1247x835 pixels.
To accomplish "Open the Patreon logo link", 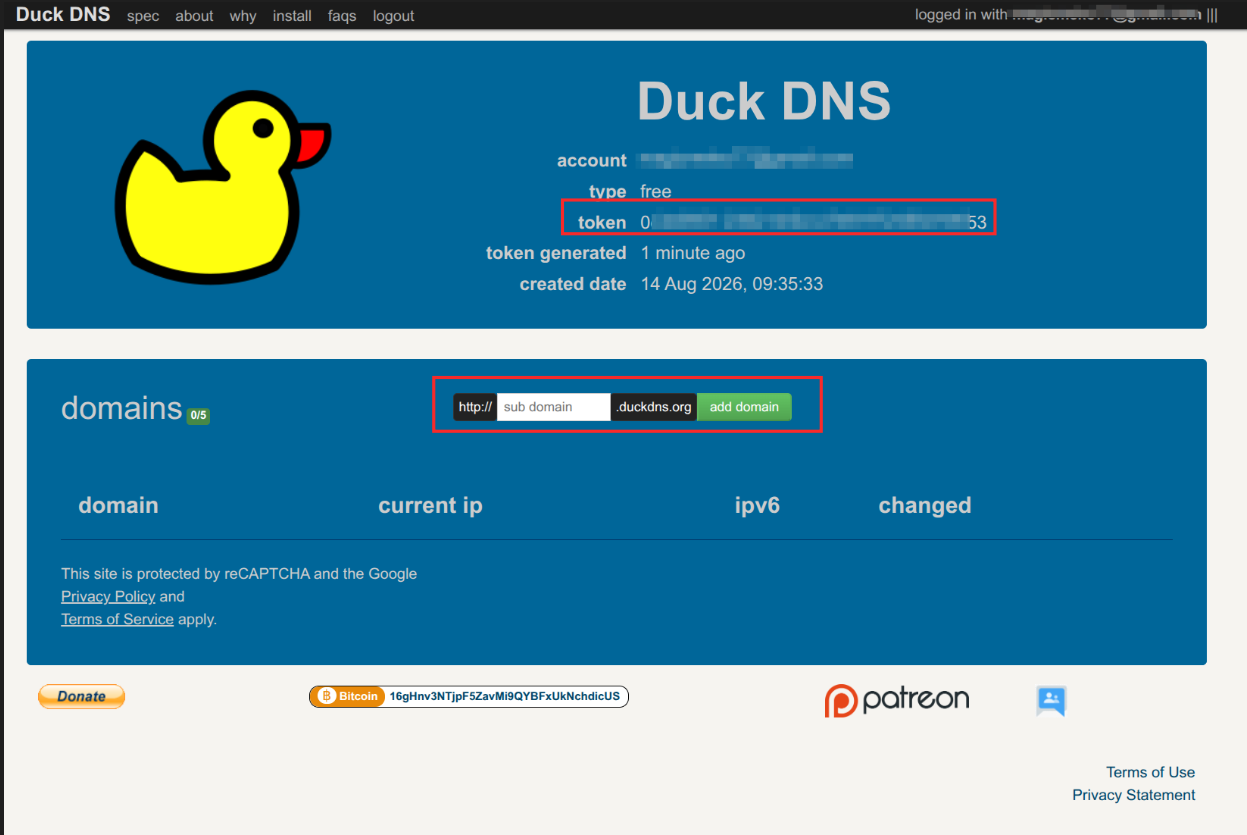I will point(896,700).
